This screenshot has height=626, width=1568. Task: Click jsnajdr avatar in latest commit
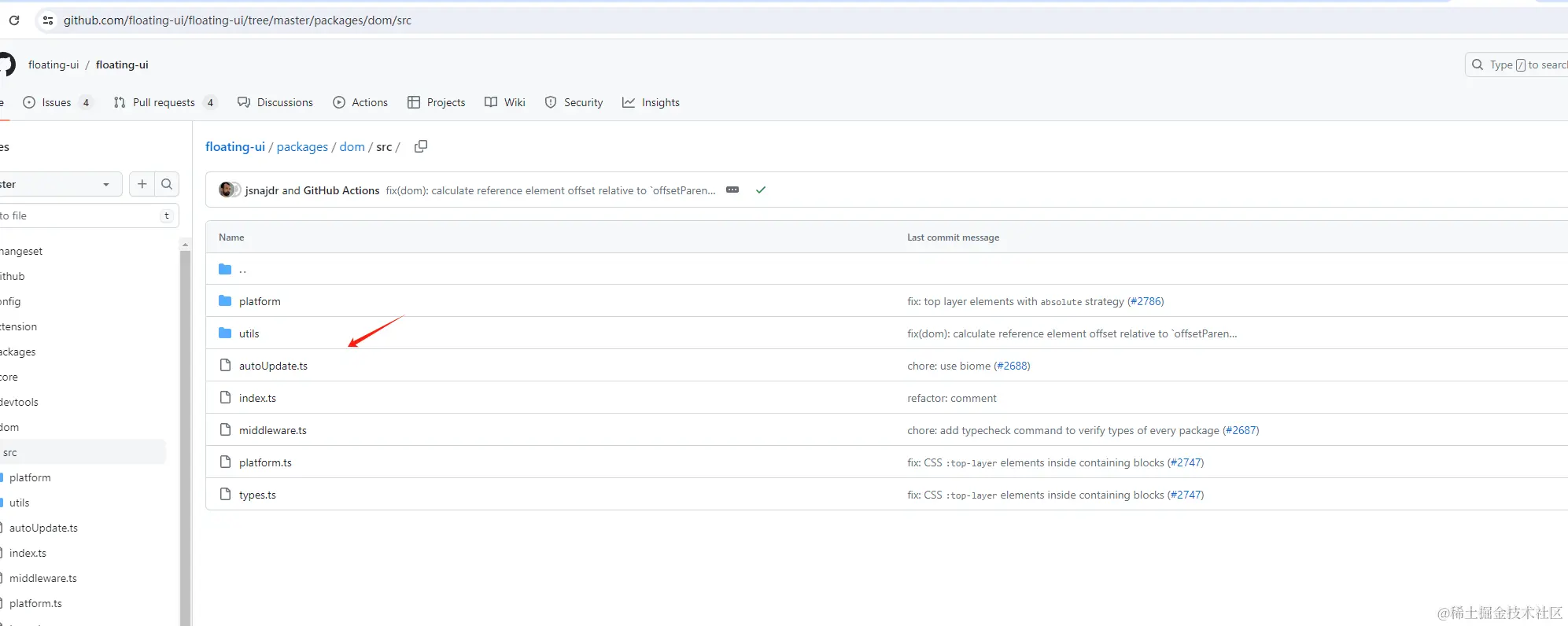[x=227, y=190]
